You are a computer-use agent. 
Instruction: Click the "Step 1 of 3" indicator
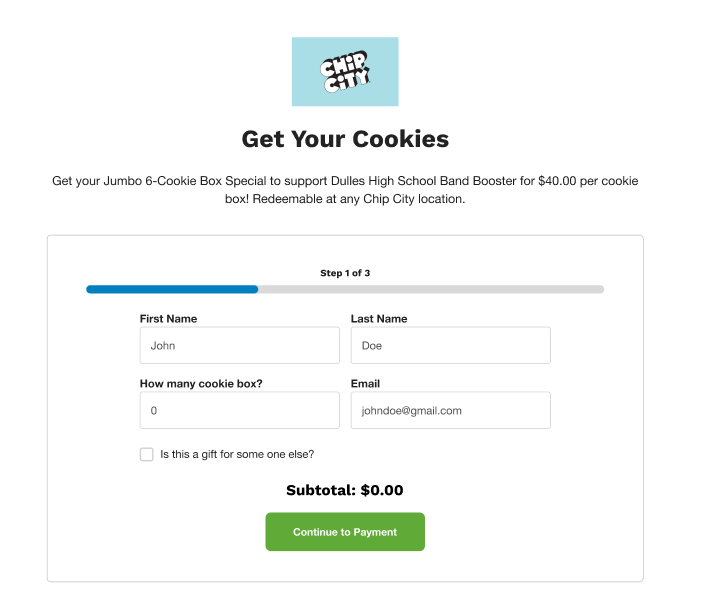pos(345,273)
